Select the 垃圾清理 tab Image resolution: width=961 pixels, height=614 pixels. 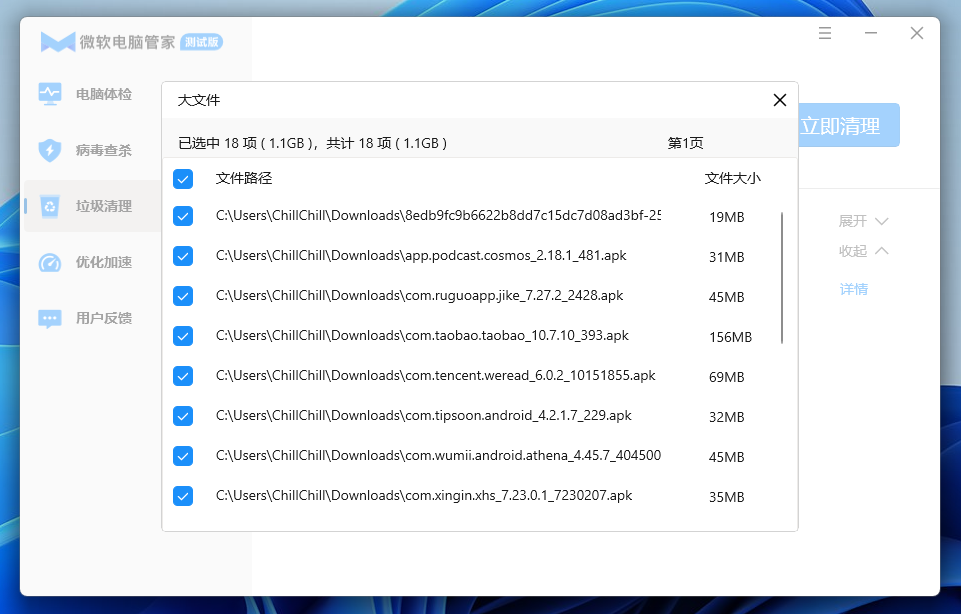click(x=93, y=207)
